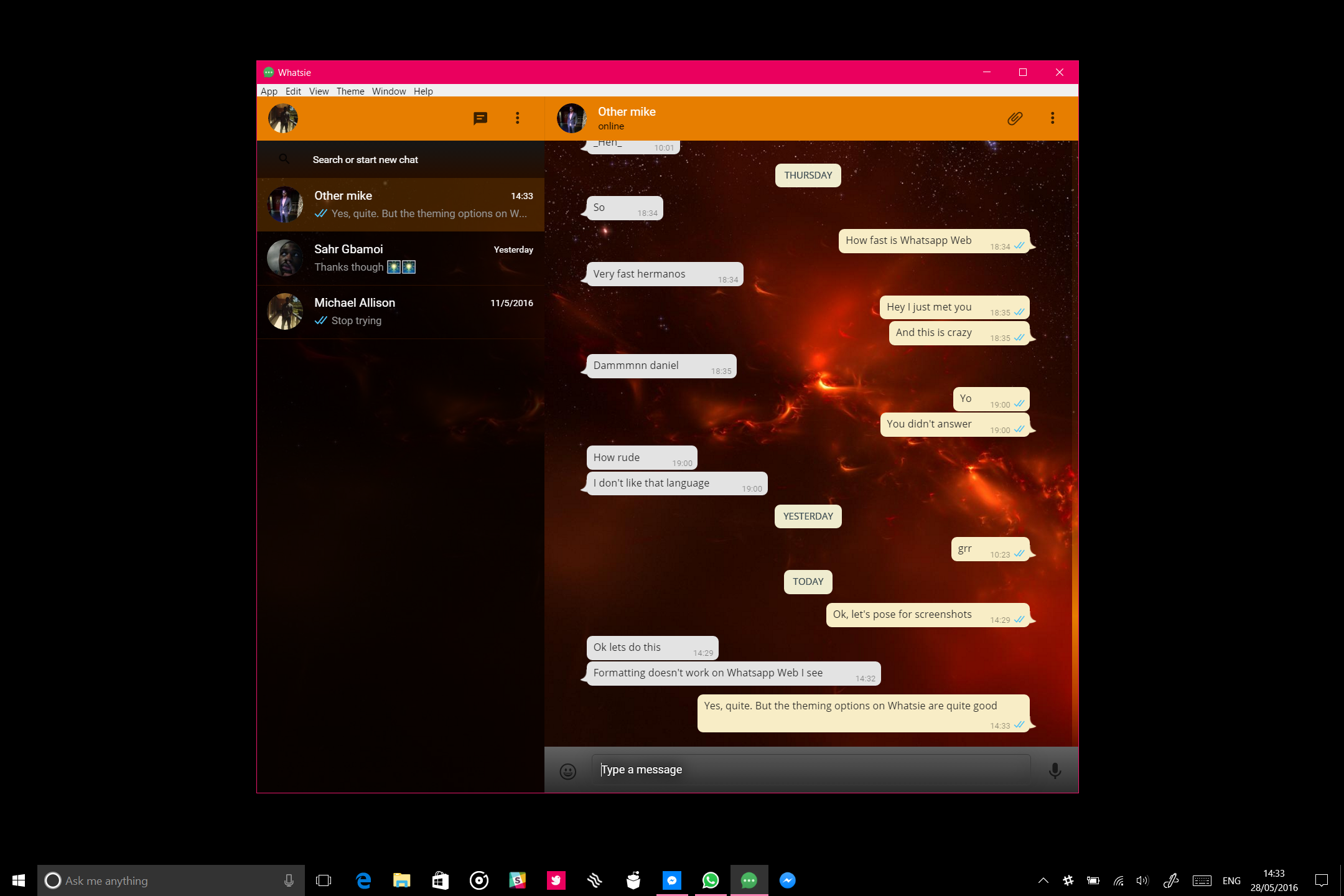This screenshot has height=896, width=1344.
Task: Click message 'Formatting doesn't work on Whatsapp Web'
Action: [734, 673]
